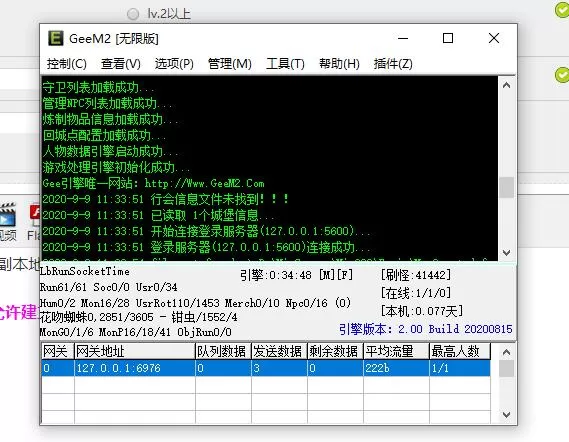Click the [刷怪:41442] status text

pos(416,275)
